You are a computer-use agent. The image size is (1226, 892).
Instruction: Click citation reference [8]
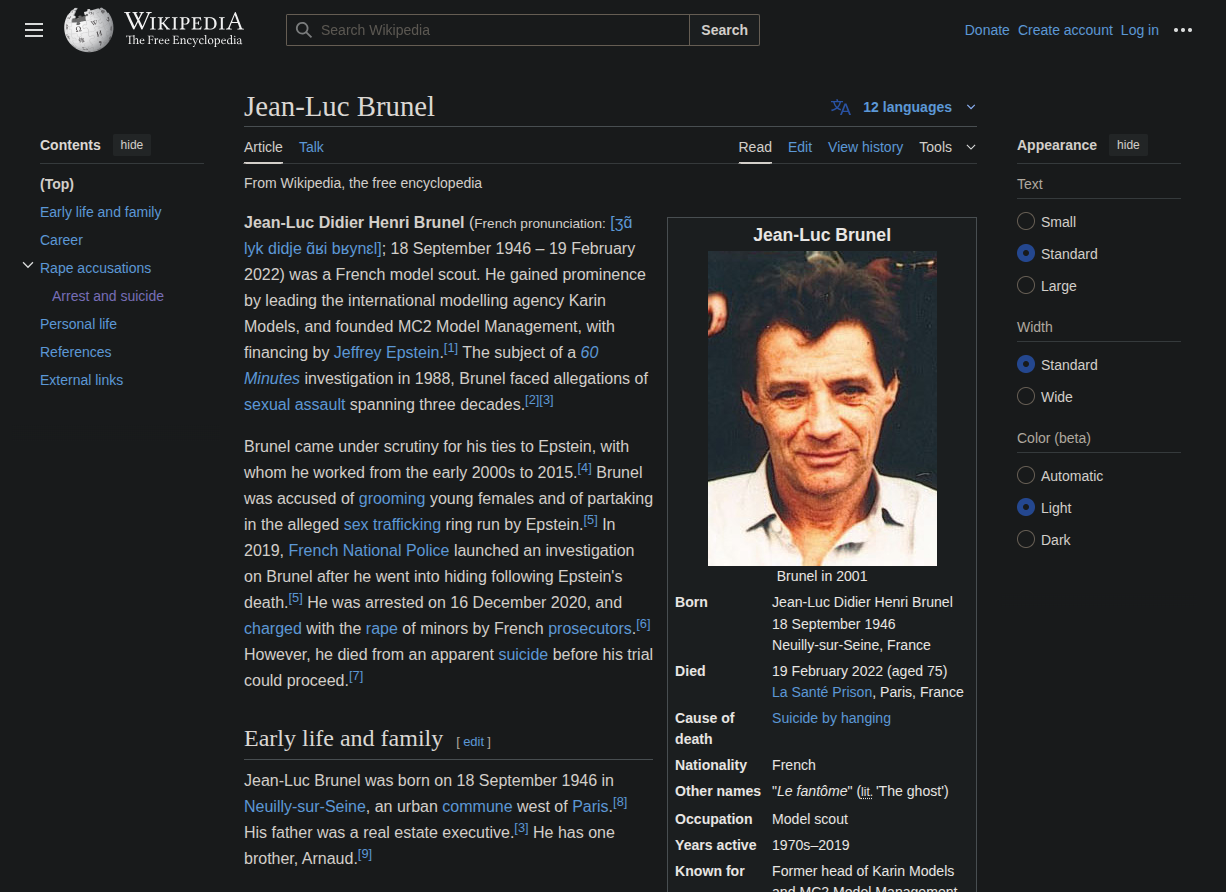click(x=620, y=802)
